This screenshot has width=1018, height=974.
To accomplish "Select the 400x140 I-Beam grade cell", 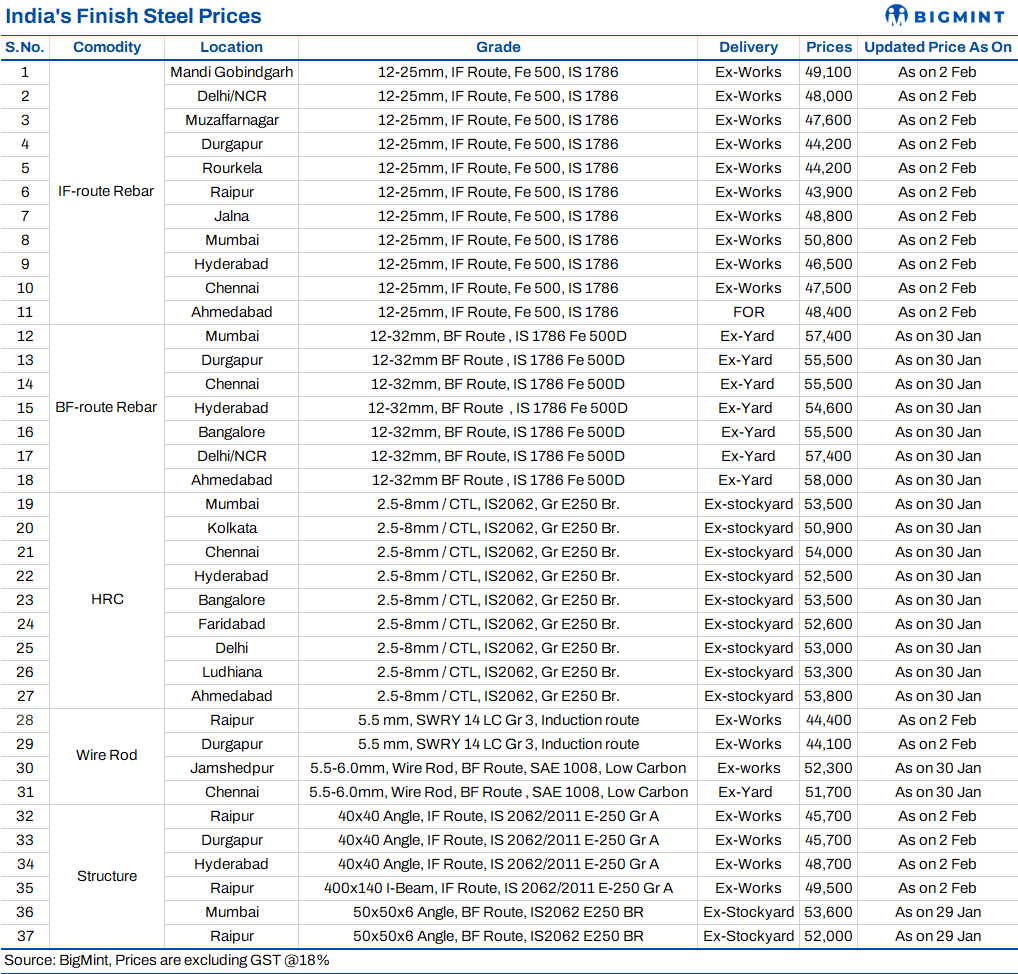I will pos(497,888).
